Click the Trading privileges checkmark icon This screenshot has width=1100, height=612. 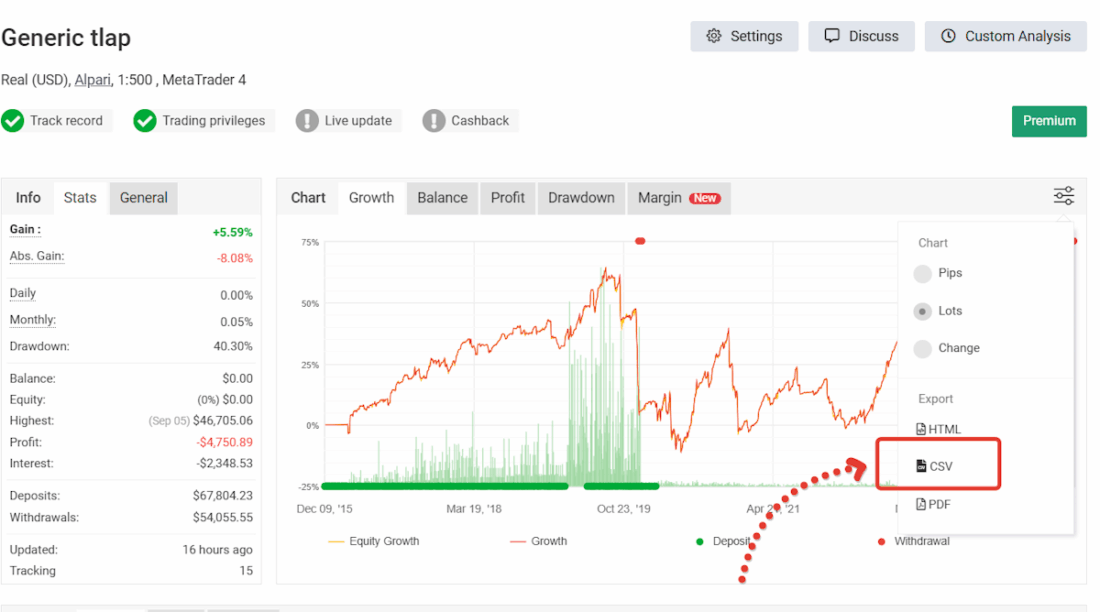point(145,121)
